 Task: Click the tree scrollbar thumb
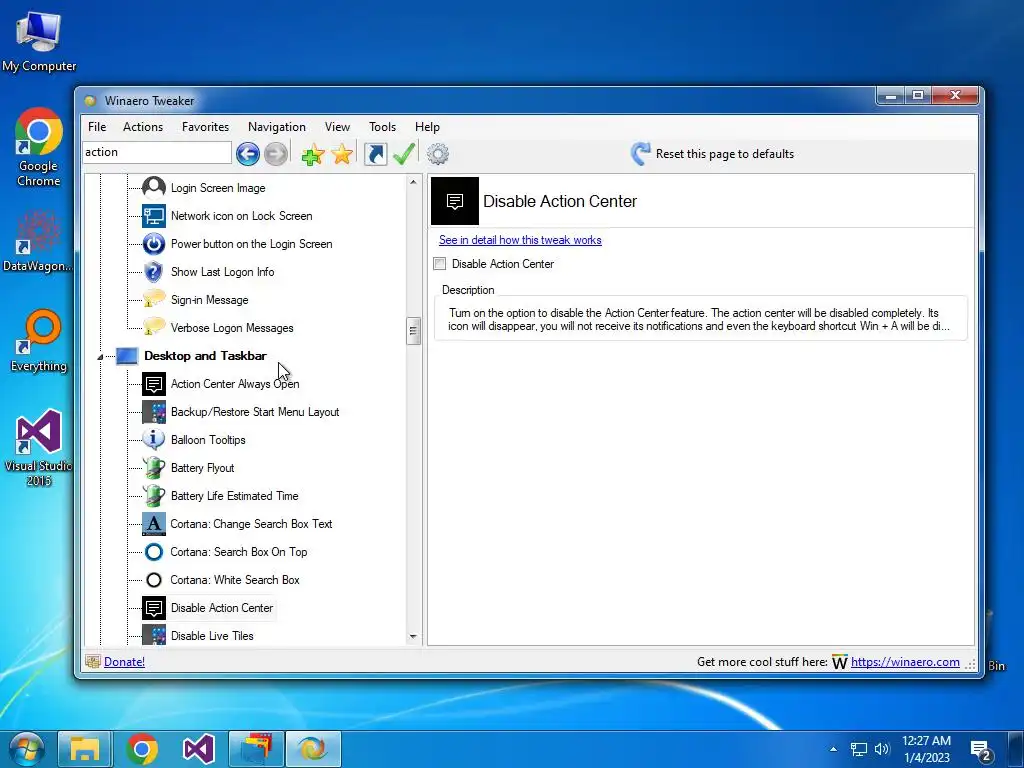tap(413, 330)
